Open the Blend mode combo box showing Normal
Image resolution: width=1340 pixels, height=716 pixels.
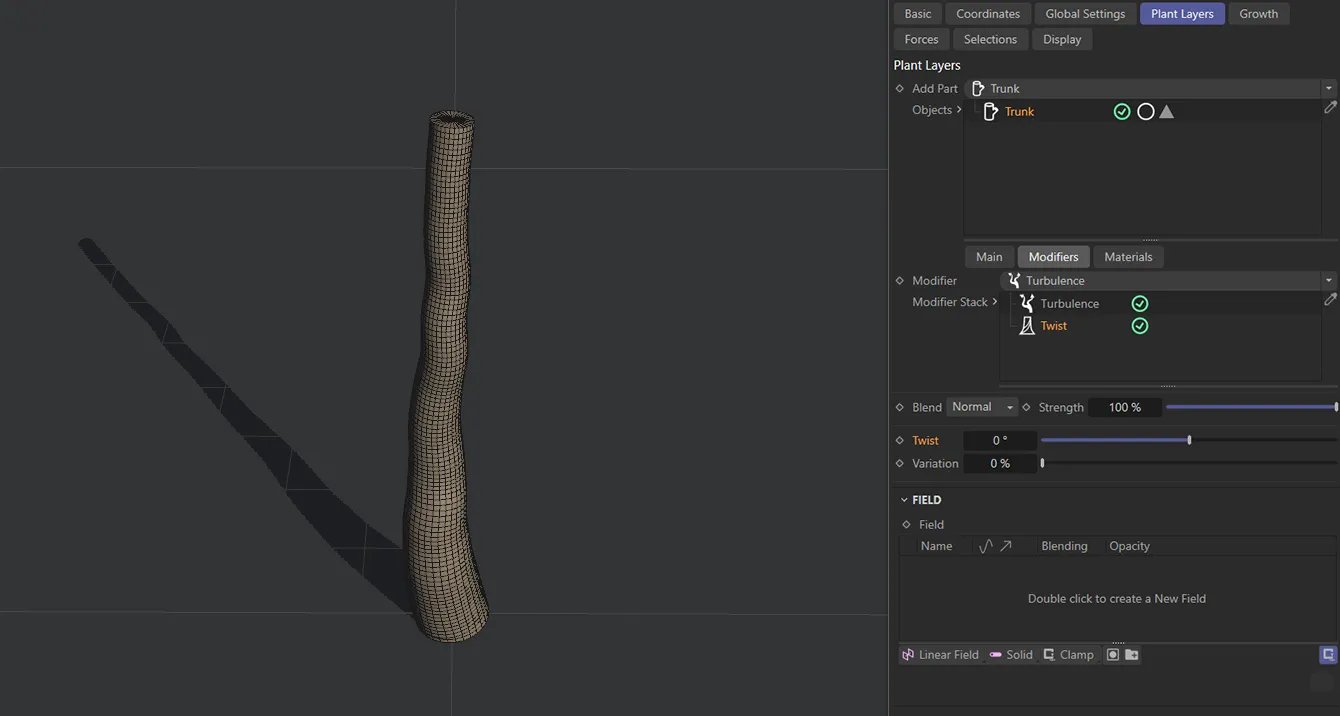coord(980,407)
